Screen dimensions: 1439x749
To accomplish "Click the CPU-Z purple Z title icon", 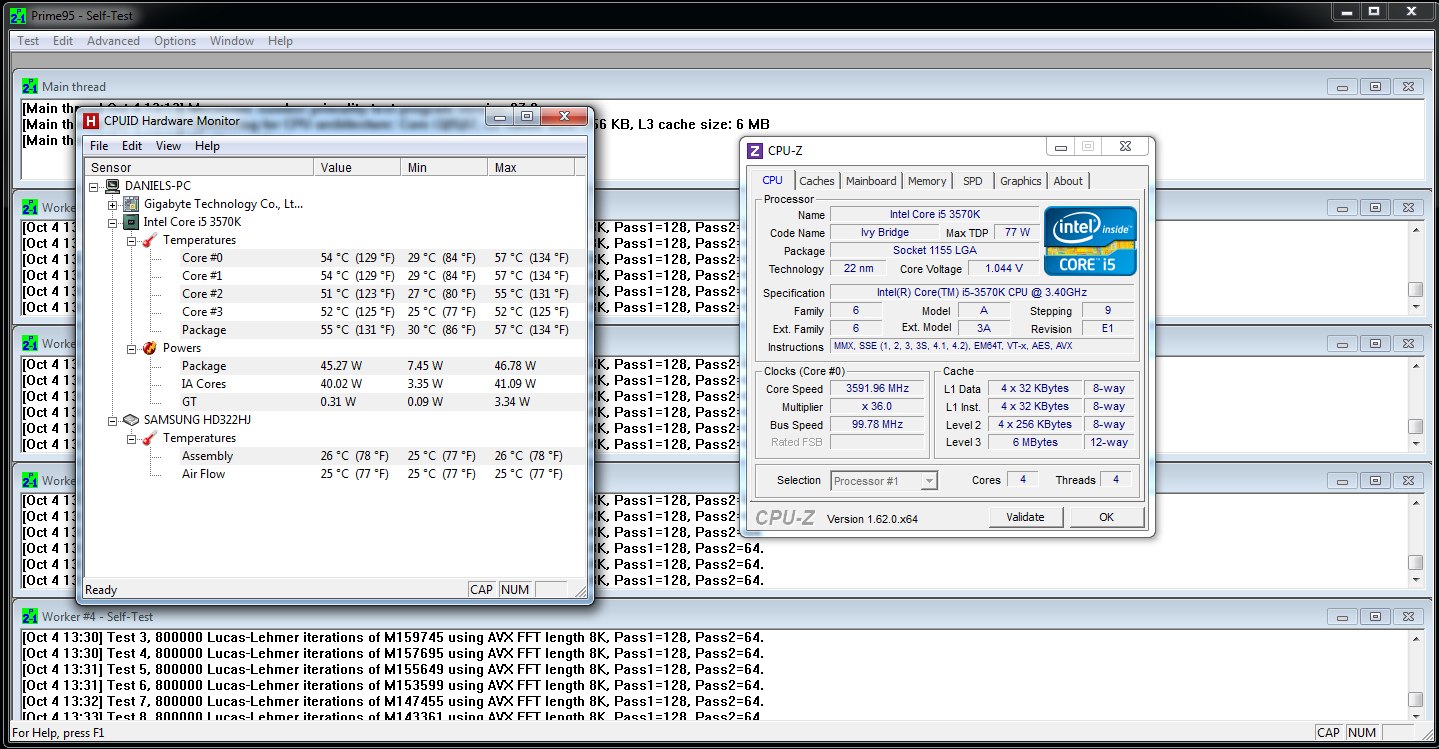I will pos(756,151).
